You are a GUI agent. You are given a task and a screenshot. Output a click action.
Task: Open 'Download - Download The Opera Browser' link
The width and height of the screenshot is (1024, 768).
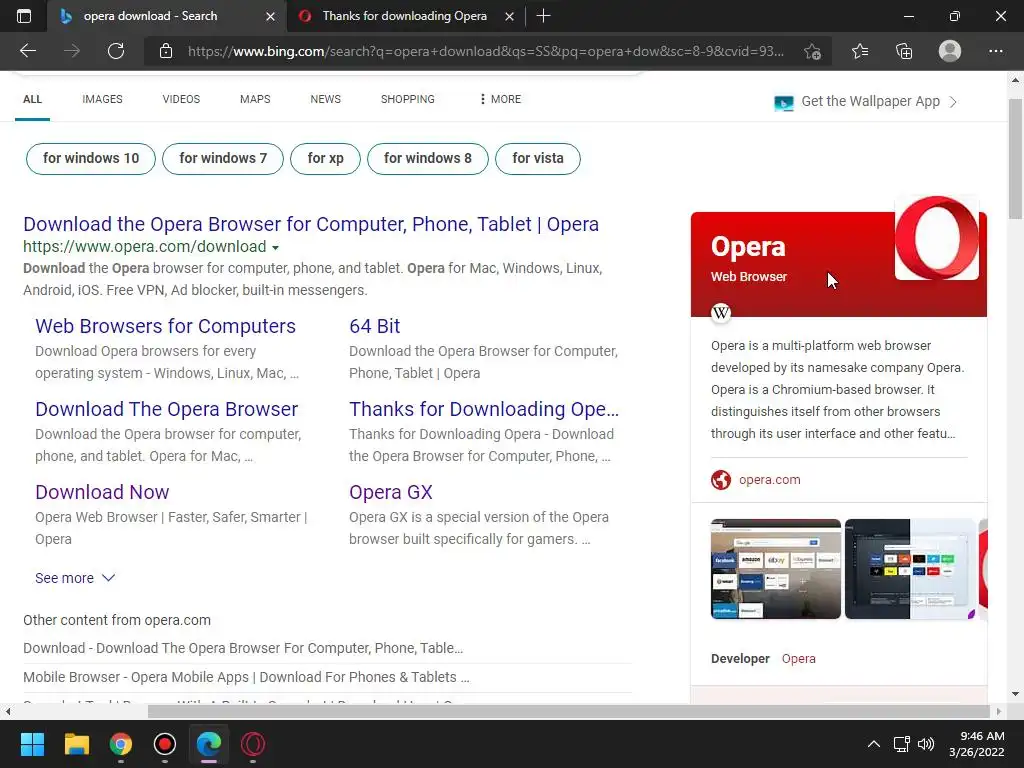[243, 648]
